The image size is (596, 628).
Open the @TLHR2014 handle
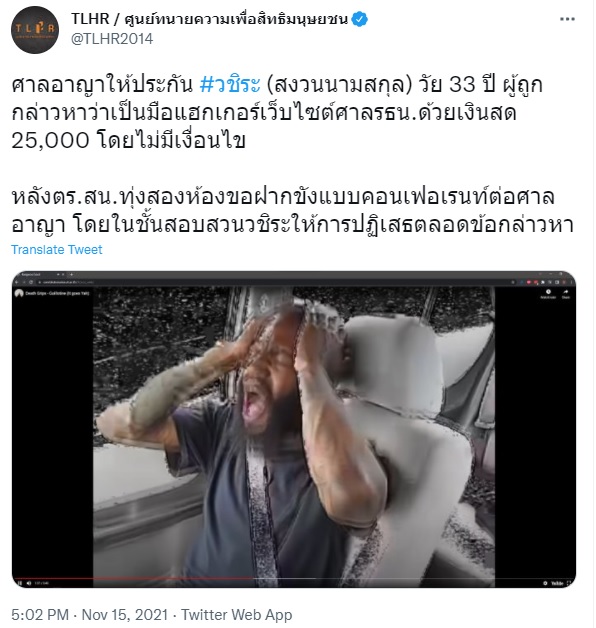coord(112,39)
